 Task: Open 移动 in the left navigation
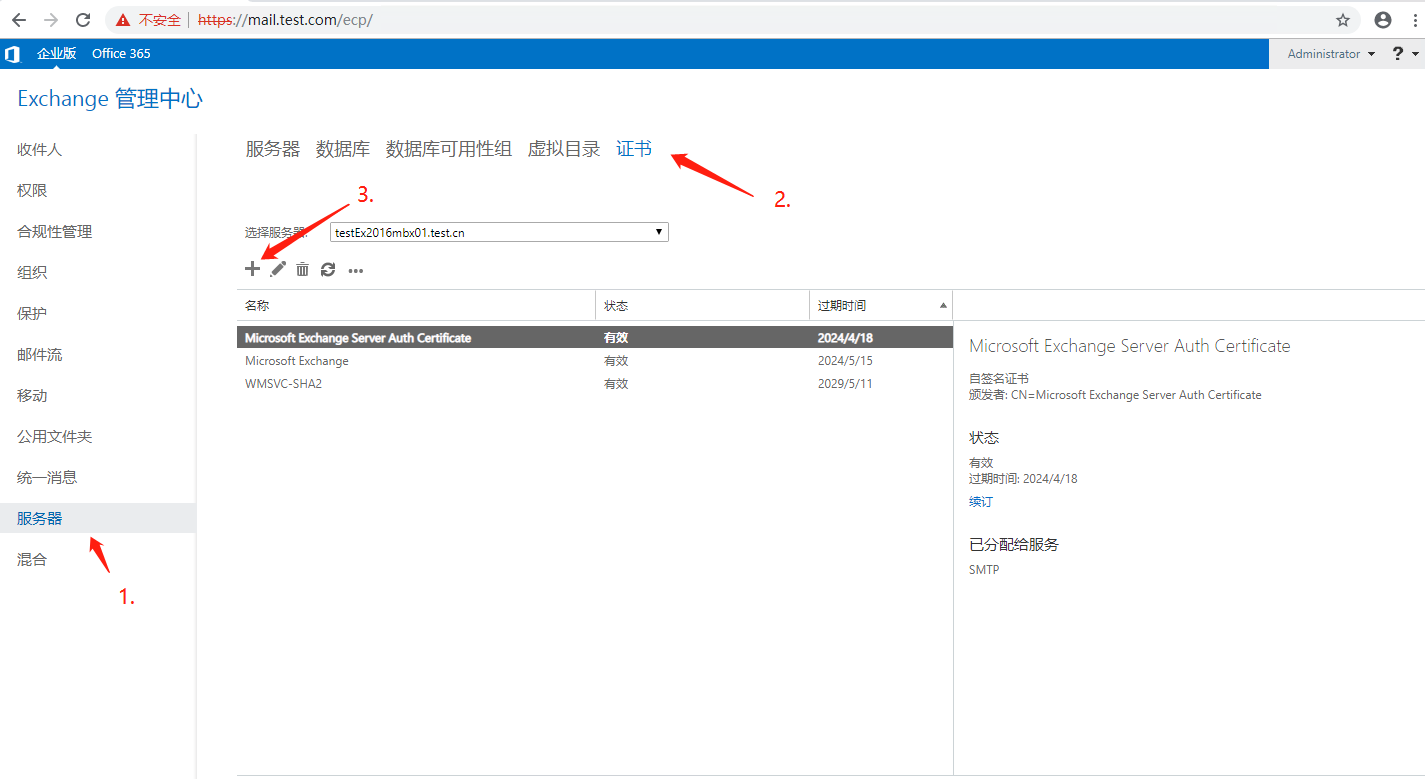pos(32,395)
